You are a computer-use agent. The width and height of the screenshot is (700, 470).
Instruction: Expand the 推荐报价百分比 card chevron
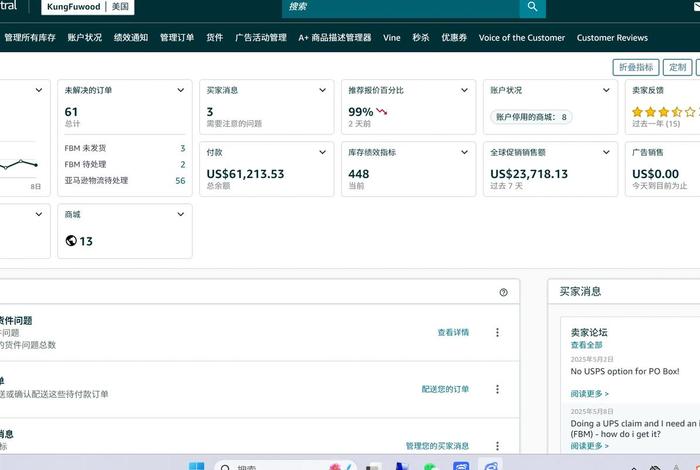[x=464, y=90]
